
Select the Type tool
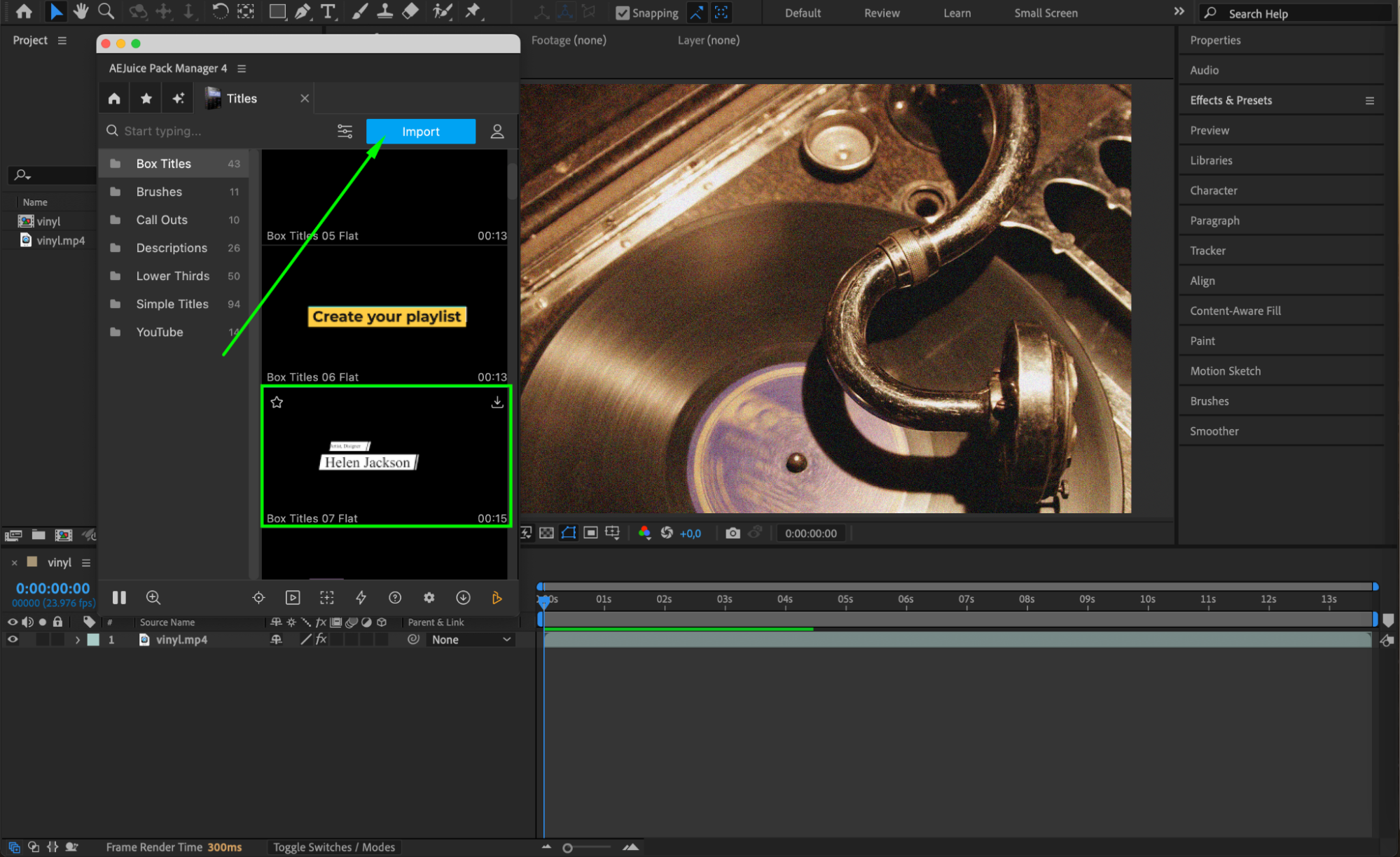tap(327, 11)
